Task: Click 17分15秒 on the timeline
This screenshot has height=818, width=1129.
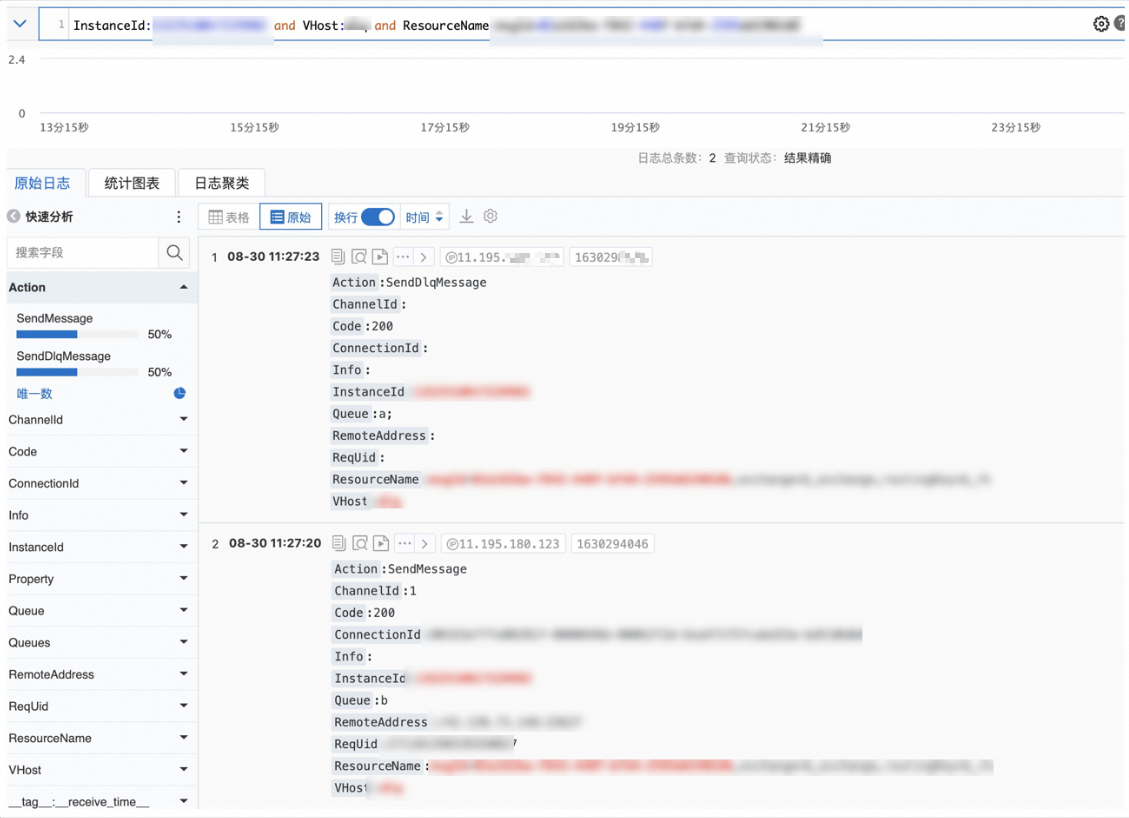Action: pyautogui.click(x=445, y=127)
